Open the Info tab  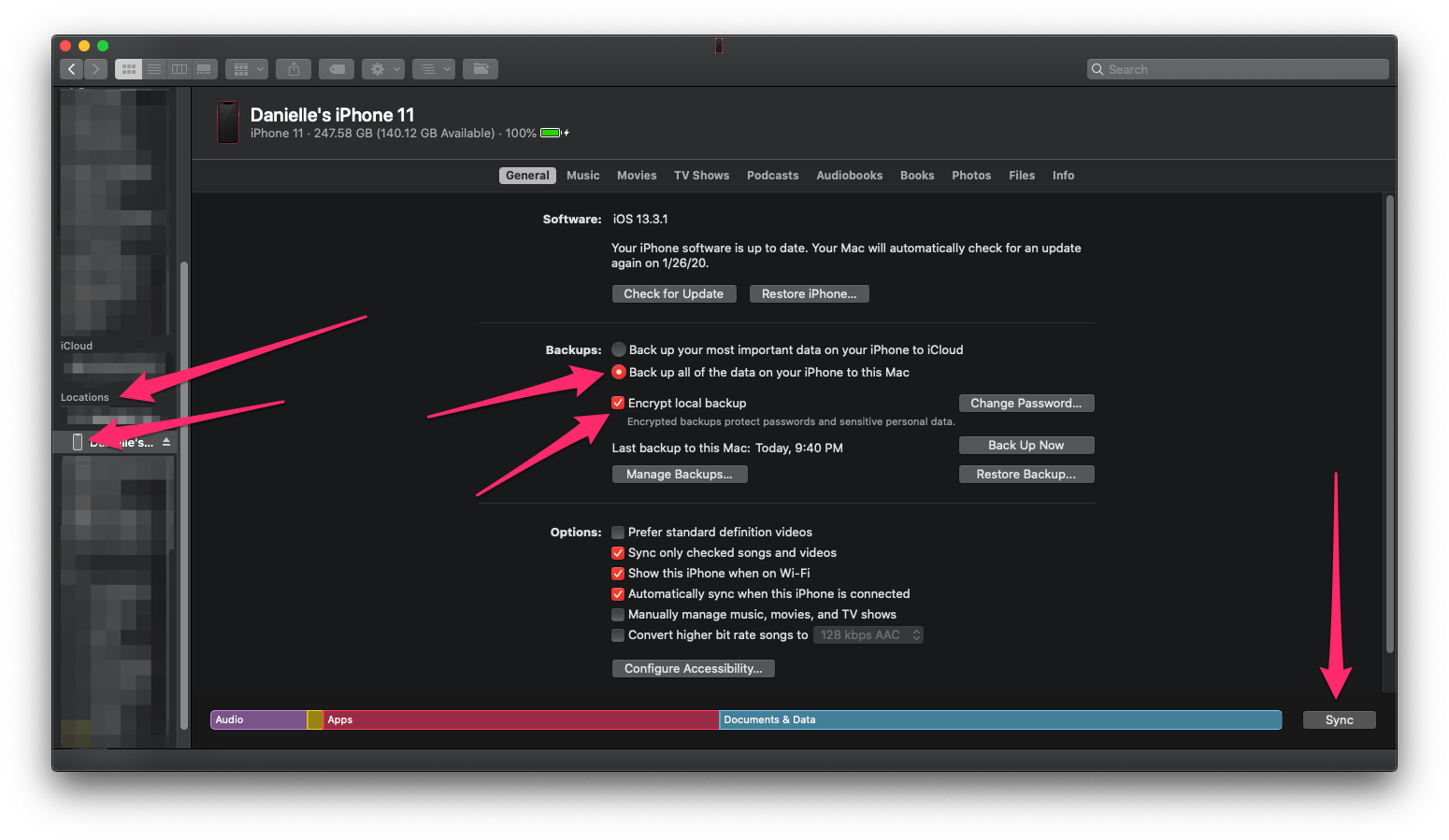coord(1063,176)
